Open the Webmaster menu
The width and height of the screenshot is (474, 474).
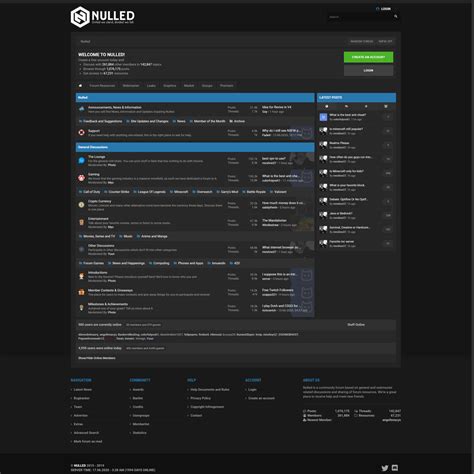(131, 86)
